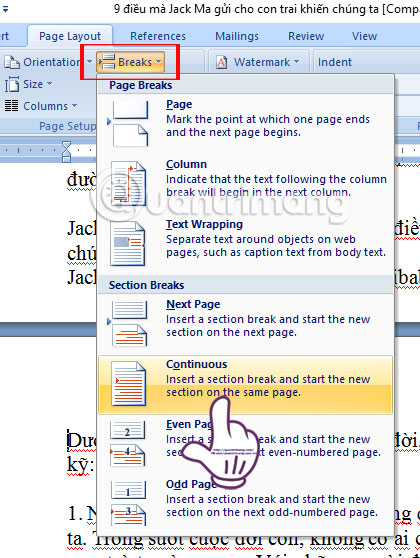Click the Continuous section break icon

click(x=128, y=384)
